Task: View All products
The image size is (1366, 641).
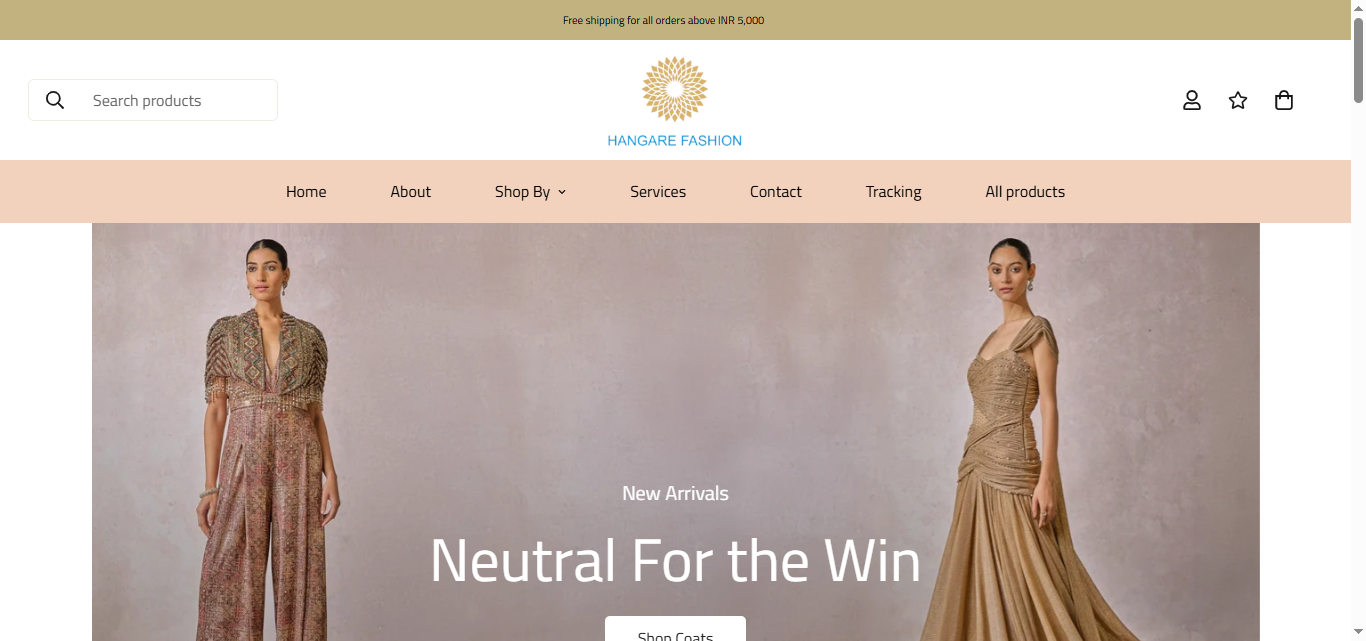Action: [x=1025, y=192]
